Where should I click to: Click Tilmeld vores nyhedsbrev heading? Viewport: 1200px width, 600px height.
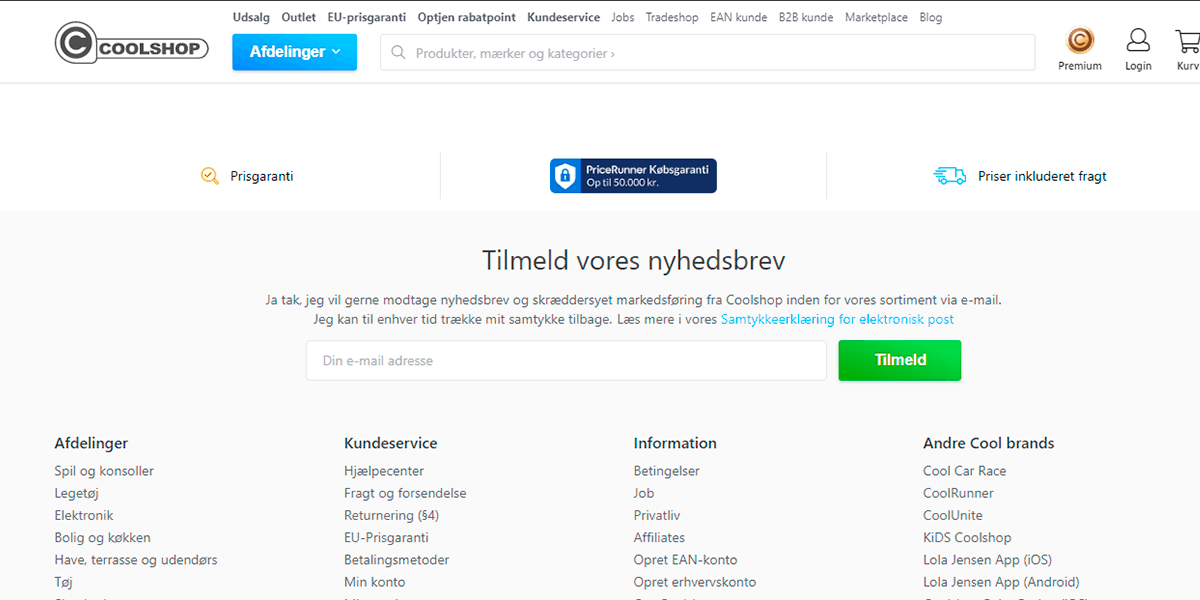pos(634,261)
